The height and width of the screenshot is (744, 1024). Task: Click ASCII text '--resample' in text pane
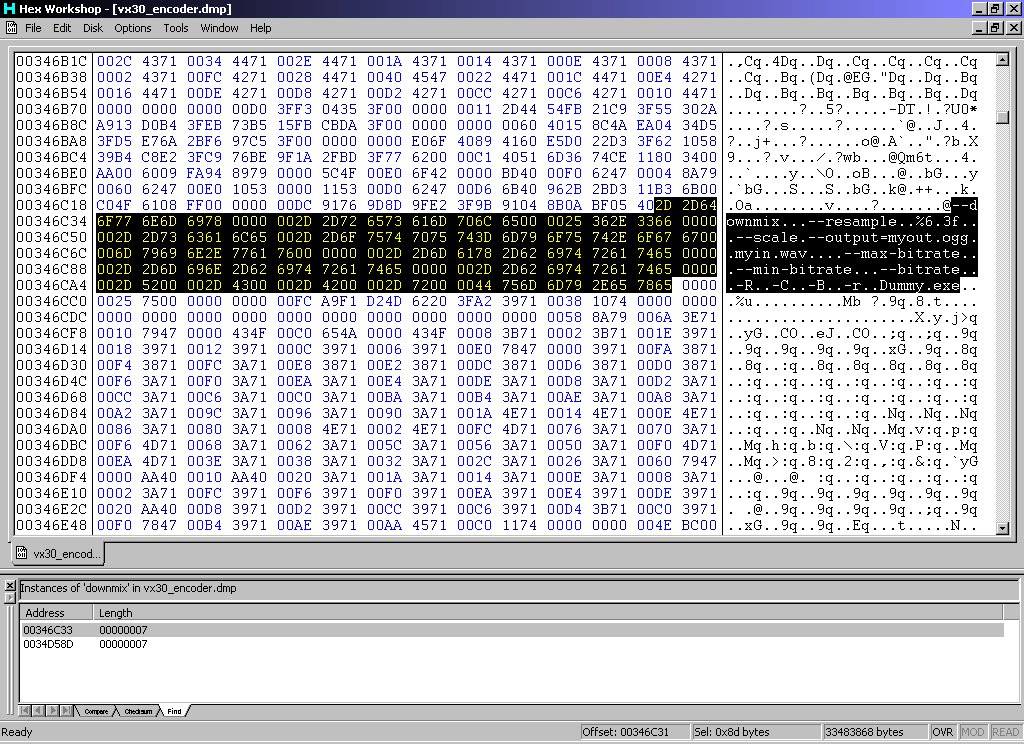click(852, 221)
